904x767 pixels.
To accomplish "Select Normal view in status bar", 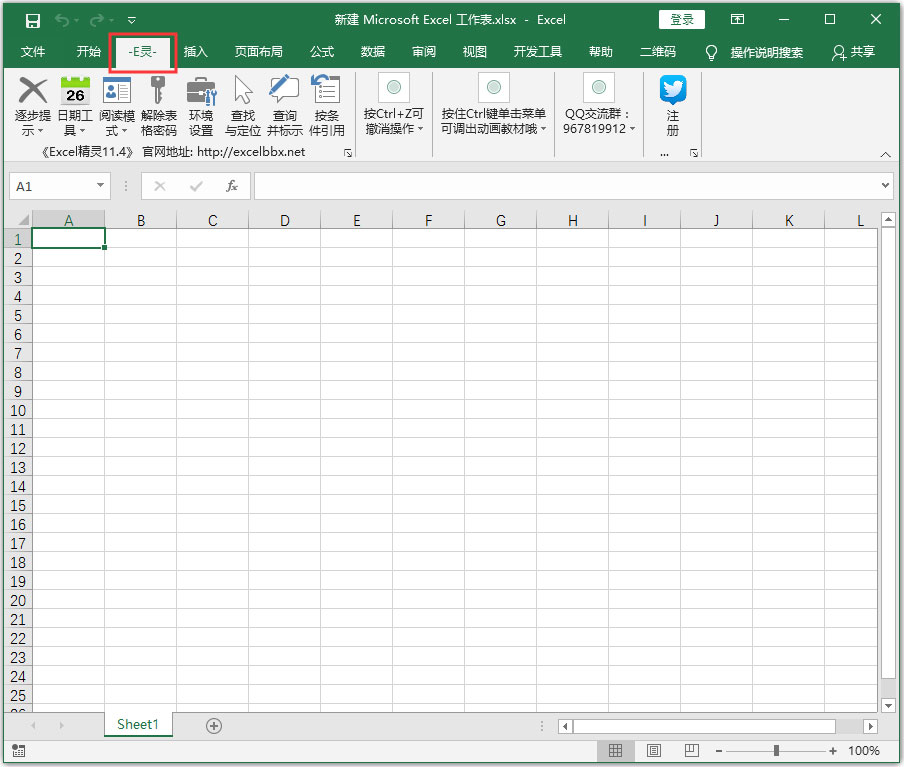I will click(616, 751).
